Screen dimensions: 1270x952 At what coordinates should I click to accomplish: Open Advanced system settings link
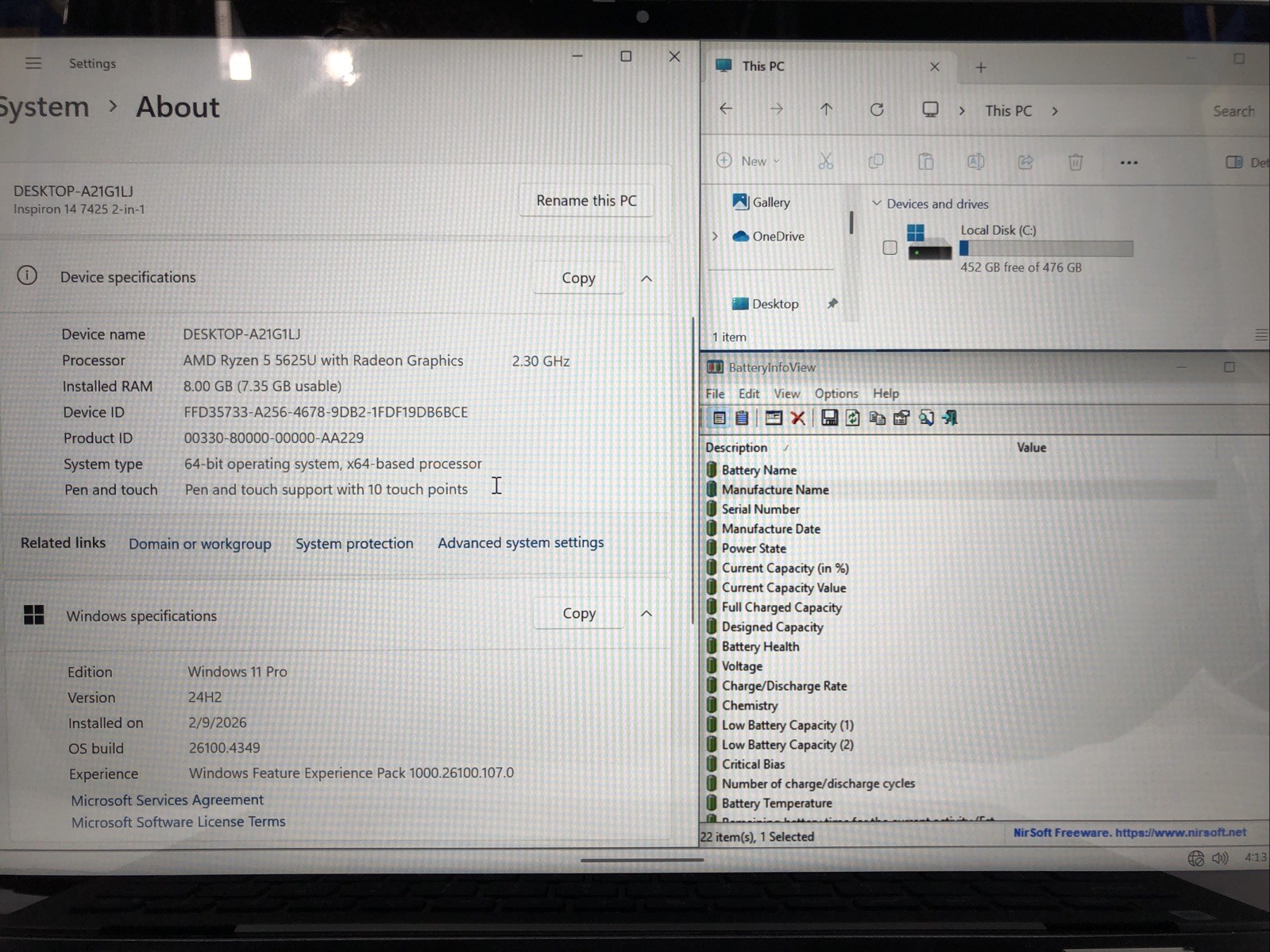(x=521, y=542)
